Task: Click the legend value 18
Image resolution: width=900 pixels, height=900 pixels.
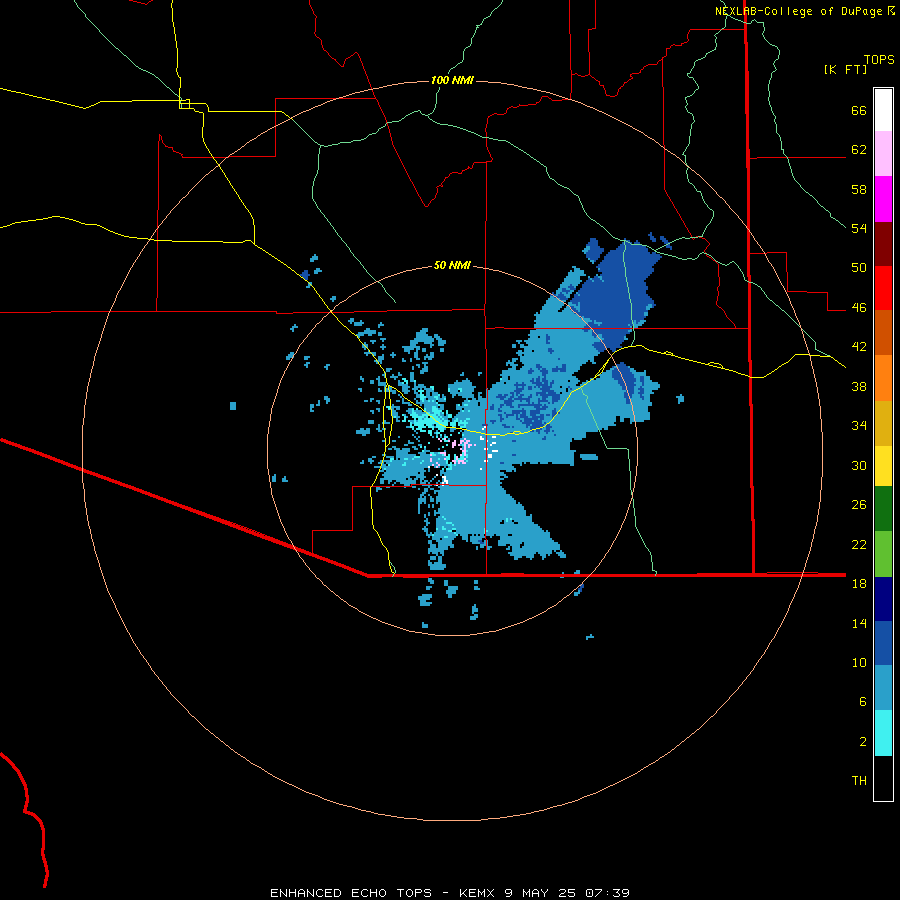Action: tap(859, 584)
